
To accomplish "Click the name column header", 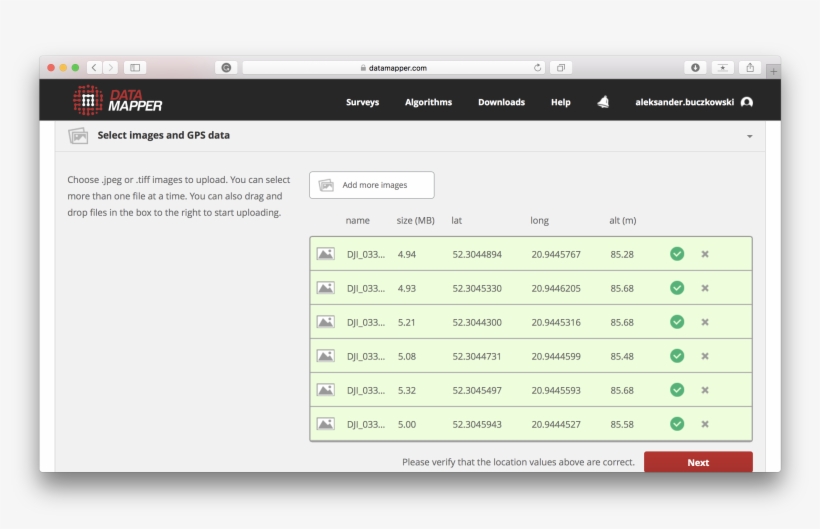I will [x=357, y=221].
